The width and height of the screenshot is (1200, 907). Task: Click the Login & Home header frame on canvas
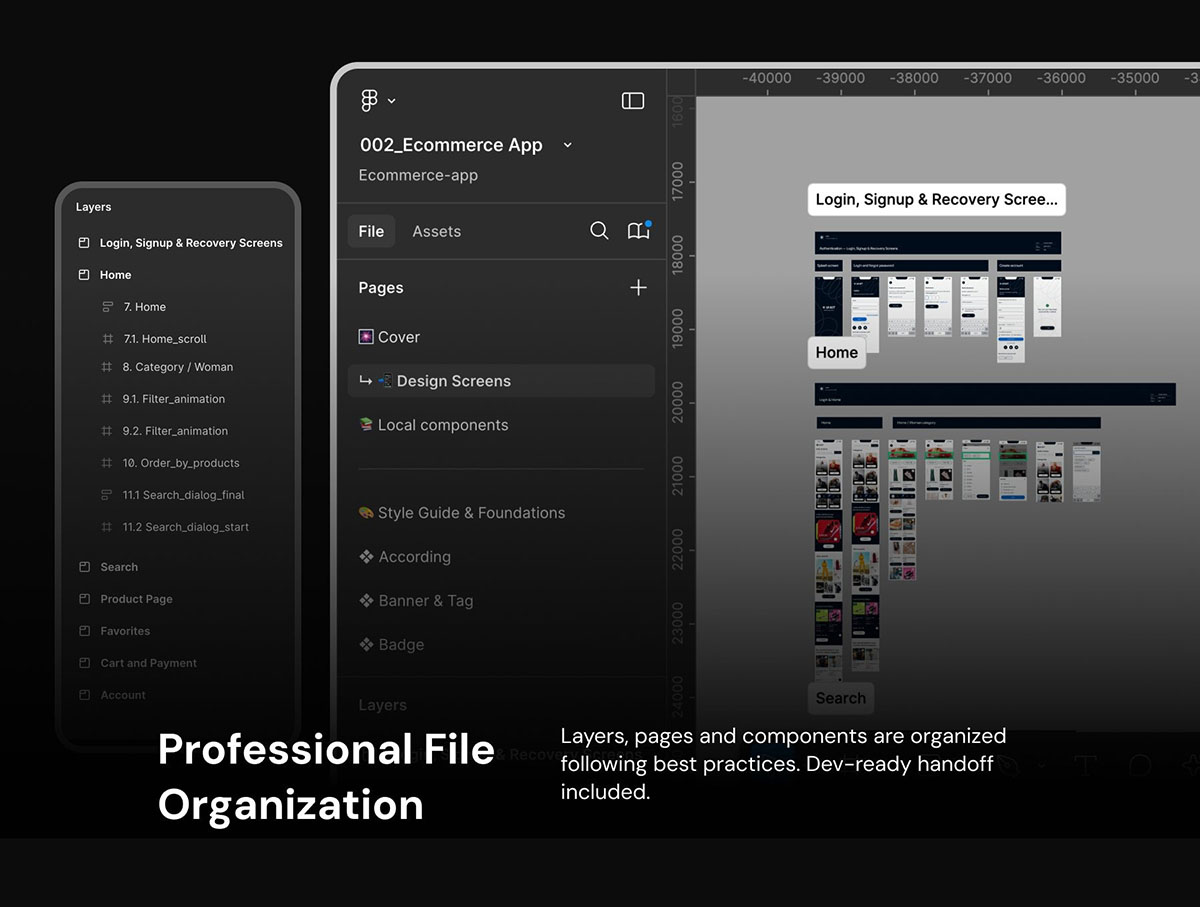pyautogui.click(x=995, y=395)
